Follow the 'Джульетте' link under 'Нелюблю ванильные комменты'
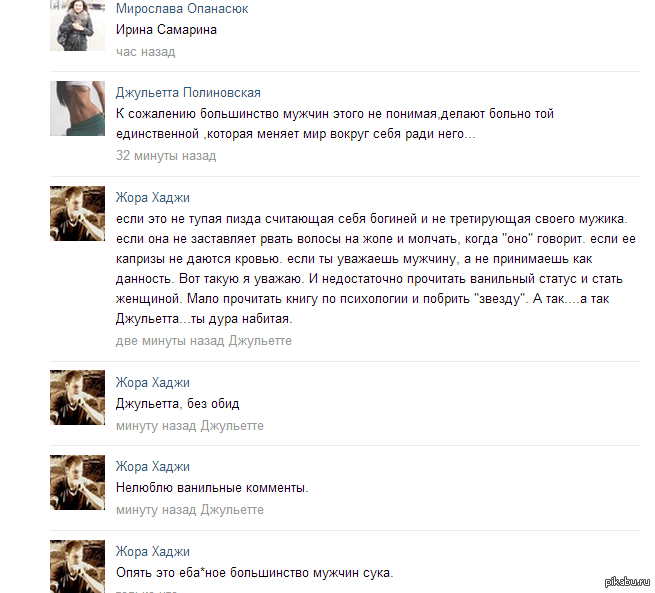 [232, 510]
